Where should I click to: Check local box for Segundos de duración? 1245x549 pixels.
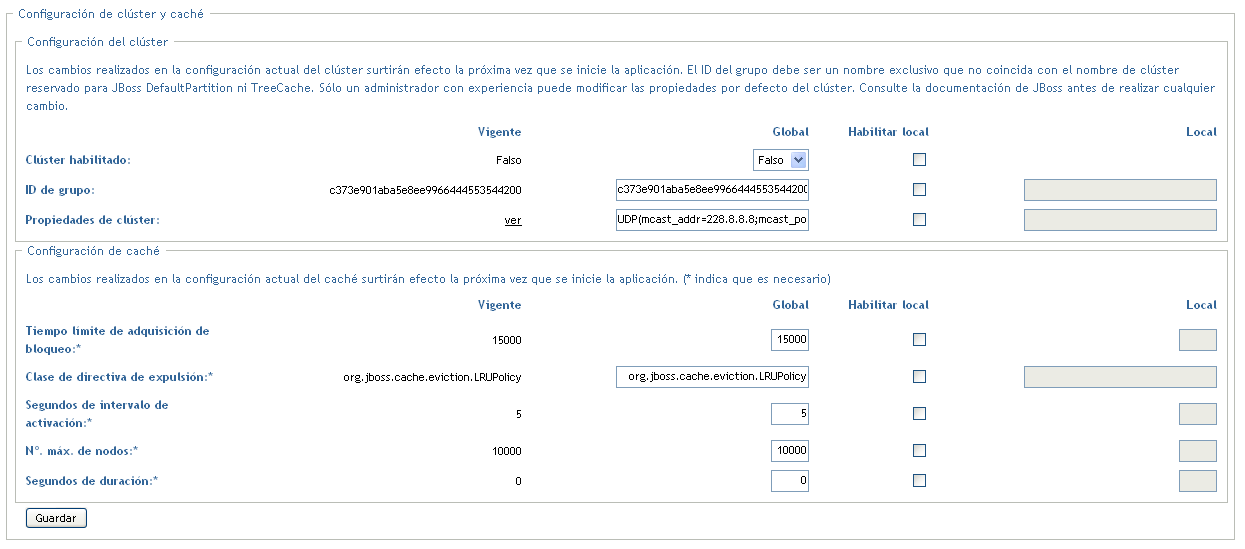point(920,480)
